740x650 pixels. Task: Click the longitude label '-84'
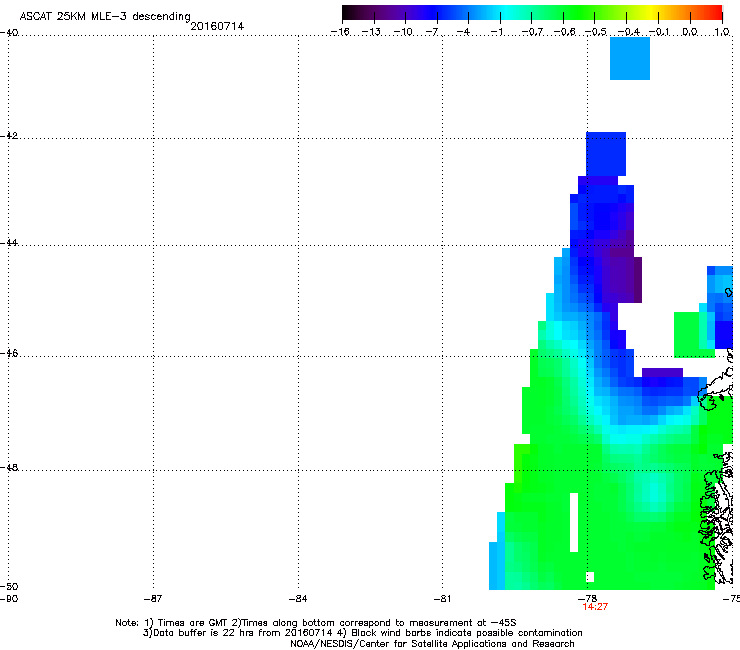298,599
